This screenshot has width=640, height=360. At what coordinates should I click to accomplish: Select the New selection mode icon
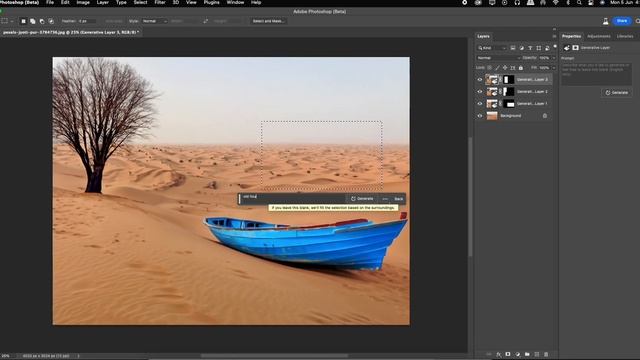coord(23,21)
